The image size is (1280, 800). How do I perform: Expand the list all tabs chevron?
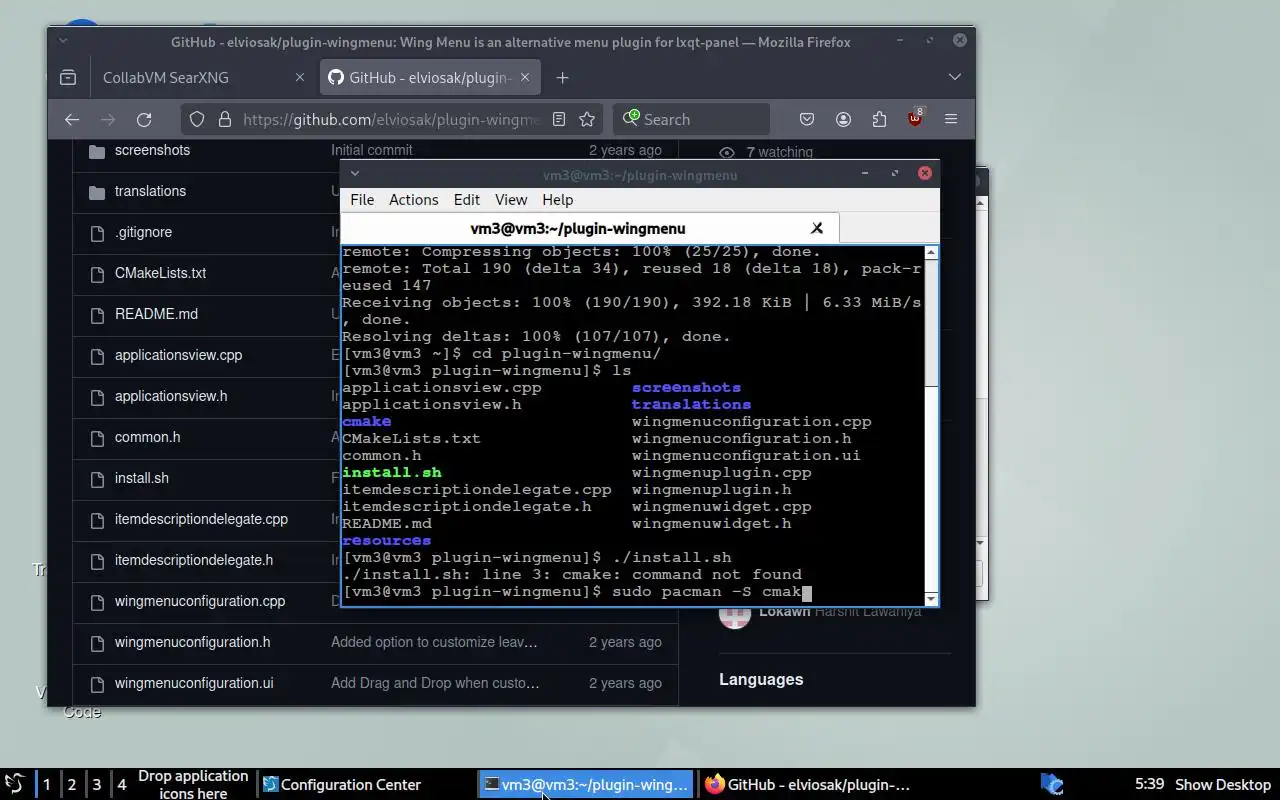point(954,77)
